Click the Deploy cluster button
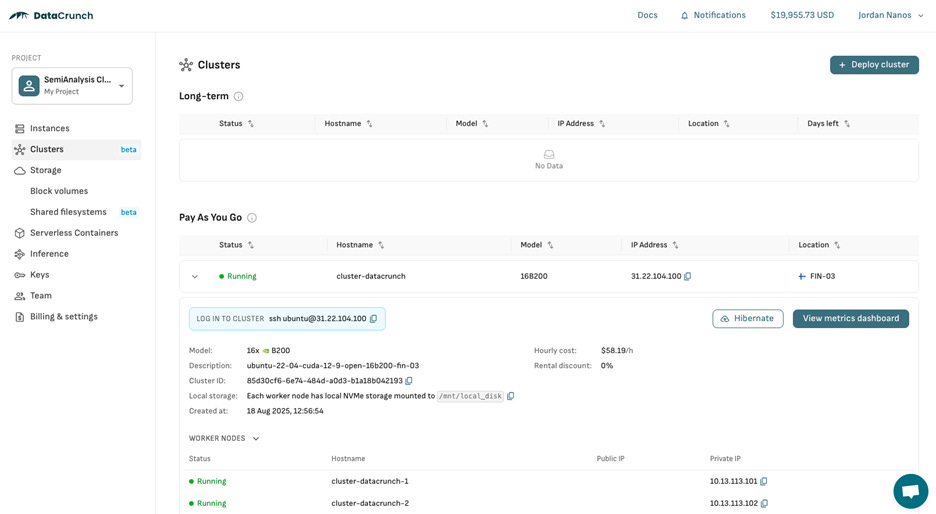Viewport: 936px width, 514px height. pos(874,64)
